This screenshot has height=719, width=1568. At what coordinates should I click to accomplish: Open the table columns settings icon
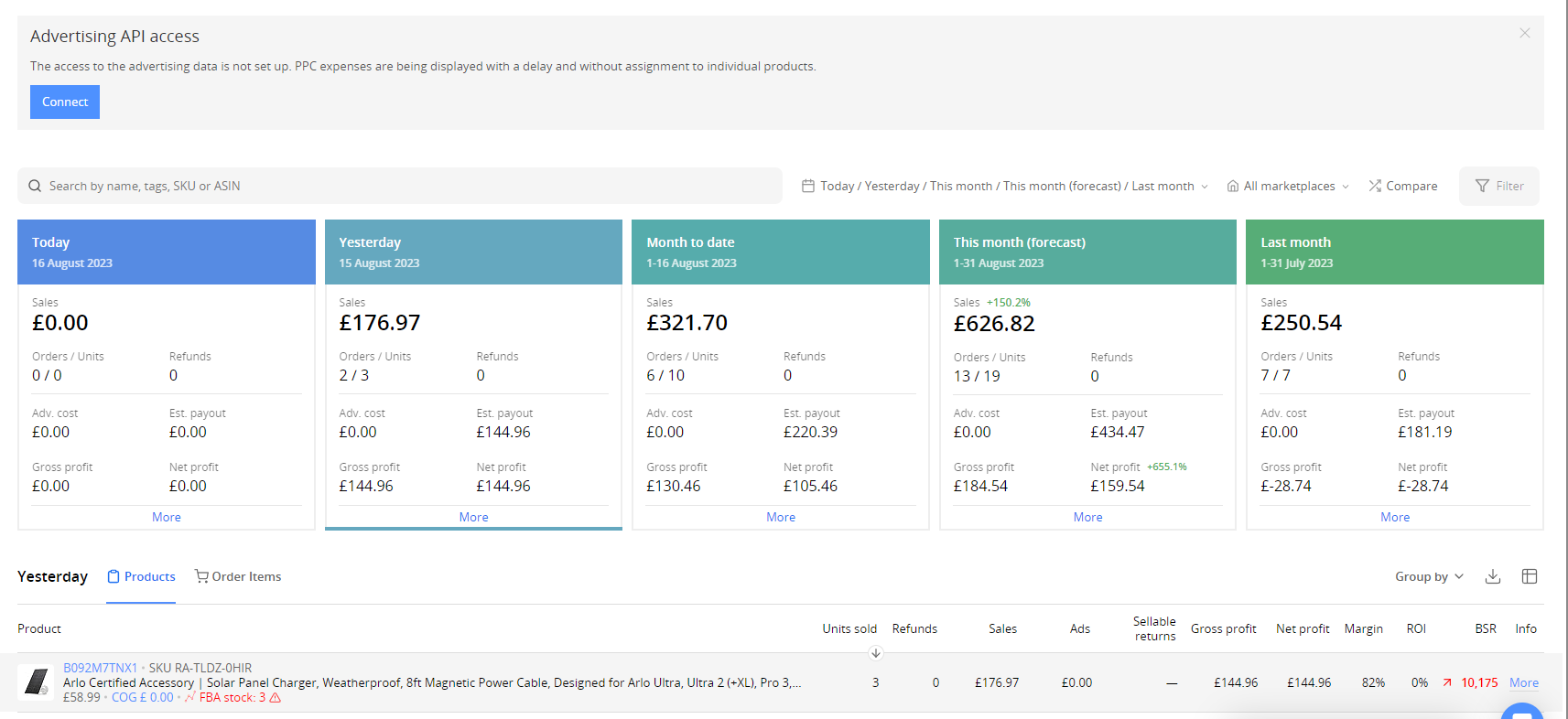pyautogui.click(x=1530, y=576)
